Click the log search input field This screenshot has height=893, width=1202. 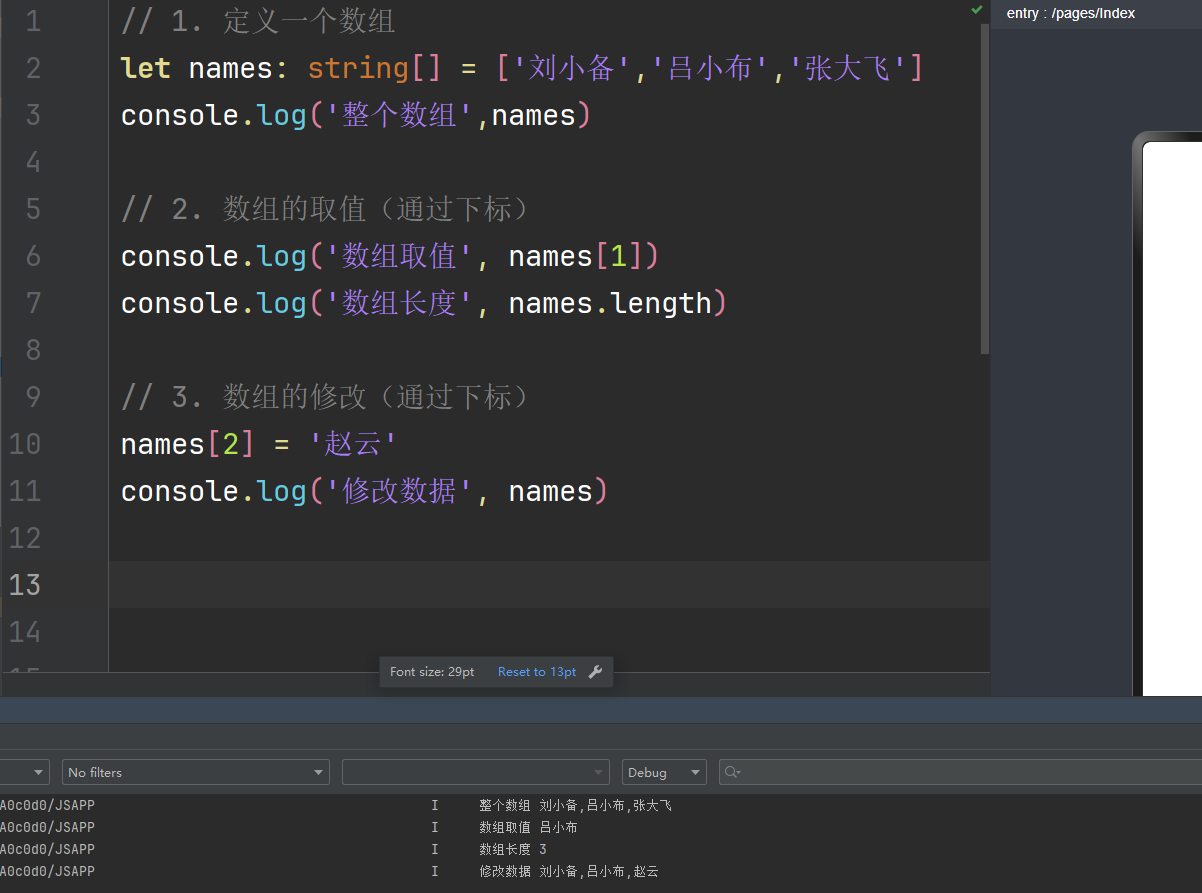961,772
